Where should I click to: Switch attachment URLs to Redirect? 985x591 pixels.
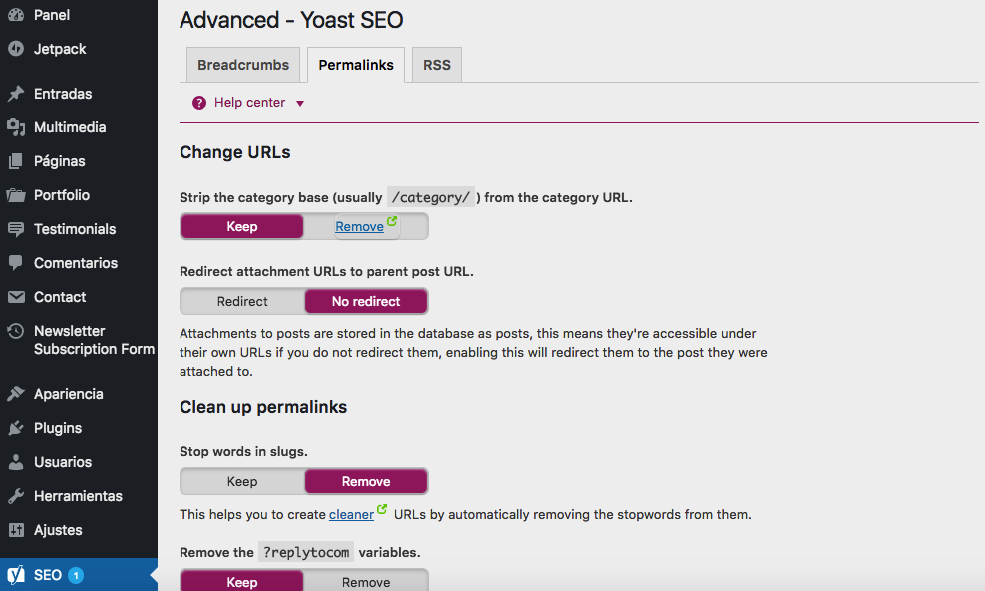coord(242,301)
